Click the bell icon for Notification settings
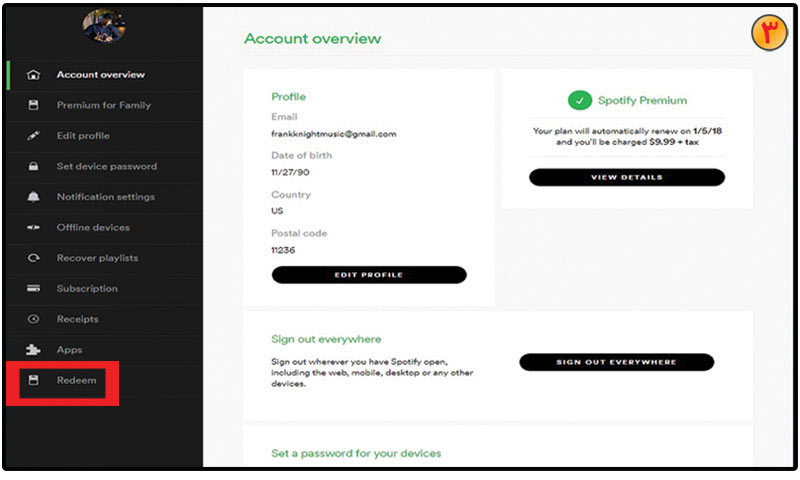The height and width of the screenshot is (480, 800). (33, 197)
